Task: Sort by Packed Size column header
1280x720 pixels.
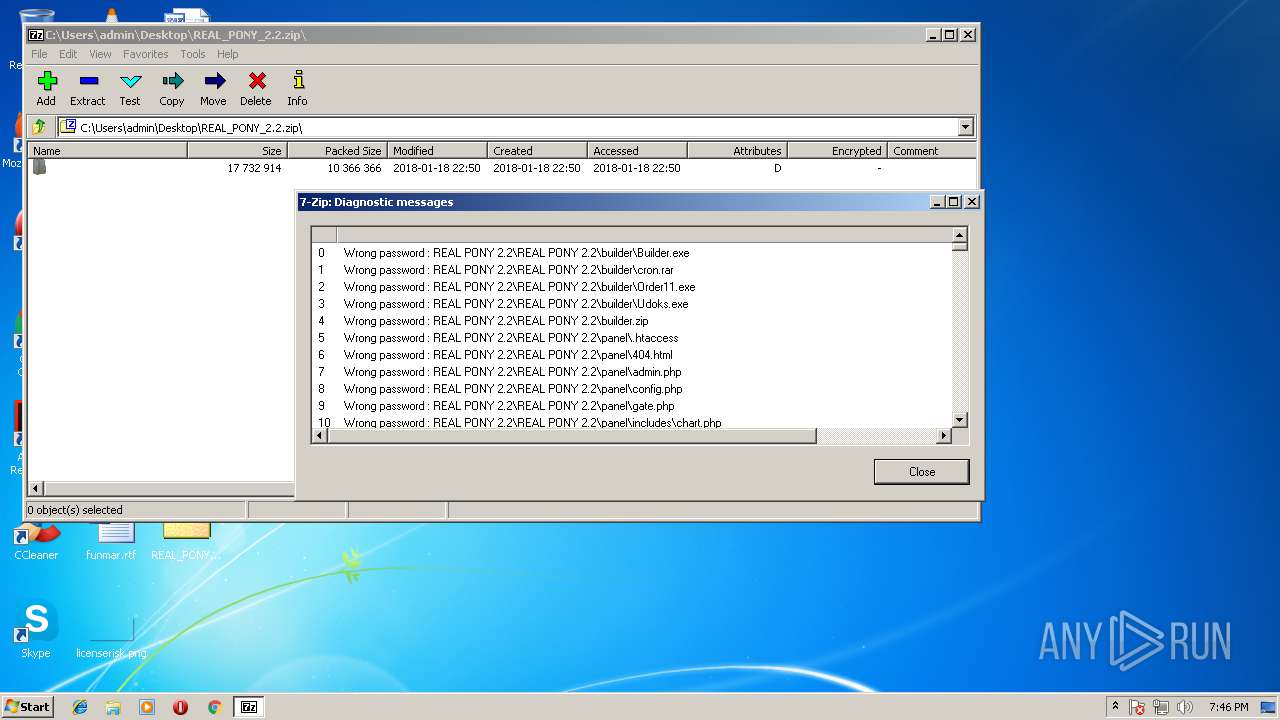Action: [338, 151]
